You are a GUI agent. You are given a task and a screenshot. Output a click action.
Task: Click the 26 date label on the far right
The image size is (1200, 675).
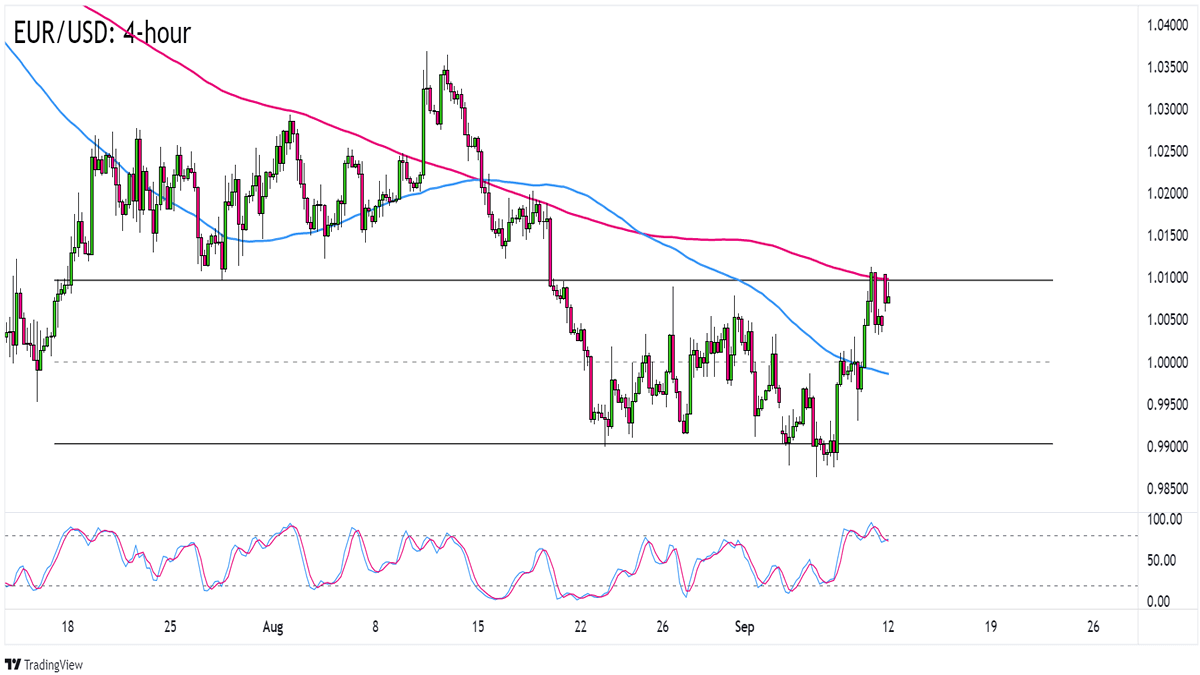(x=1092, y=627)
